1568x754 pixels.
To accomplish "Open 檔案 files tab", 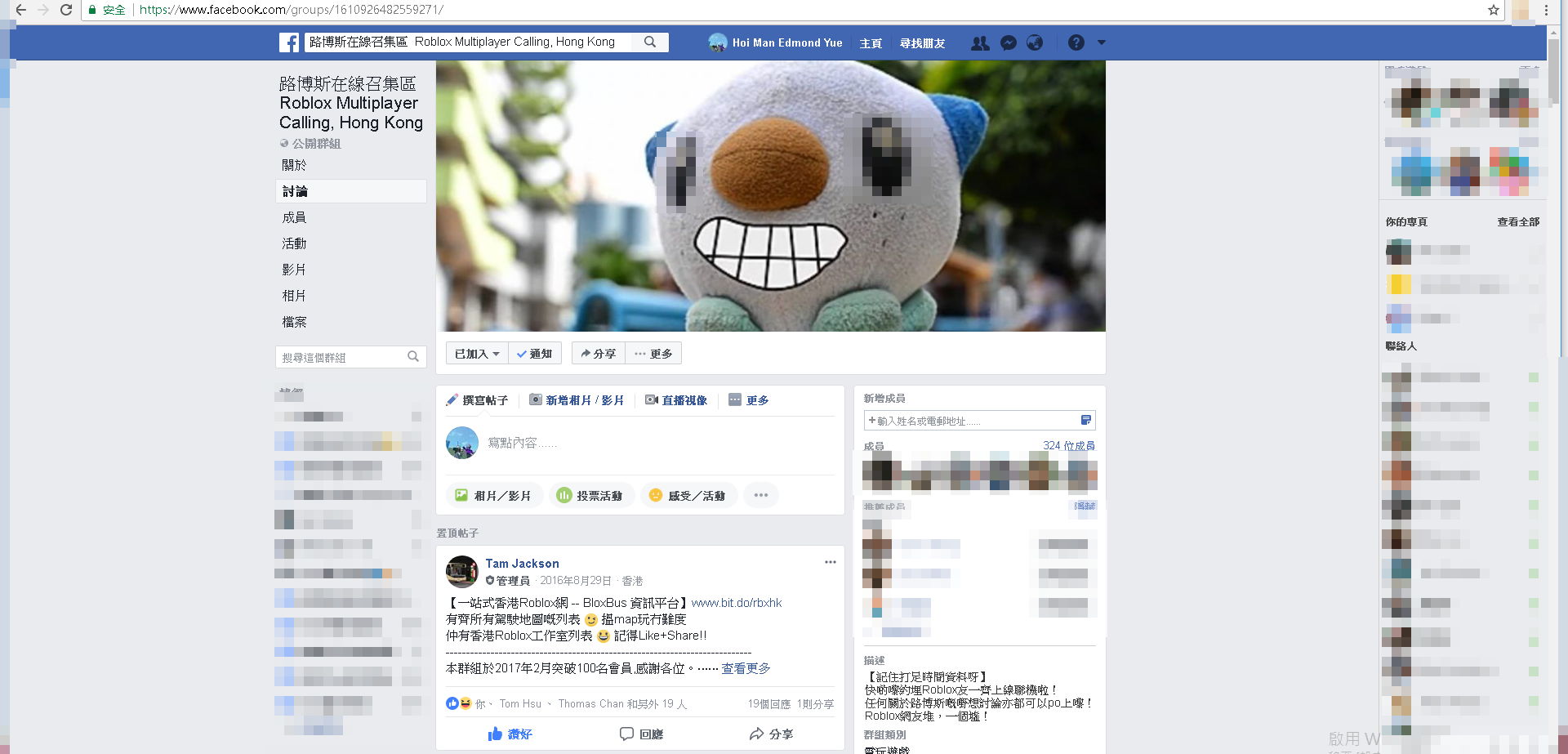I will click(x=294, y=322).
